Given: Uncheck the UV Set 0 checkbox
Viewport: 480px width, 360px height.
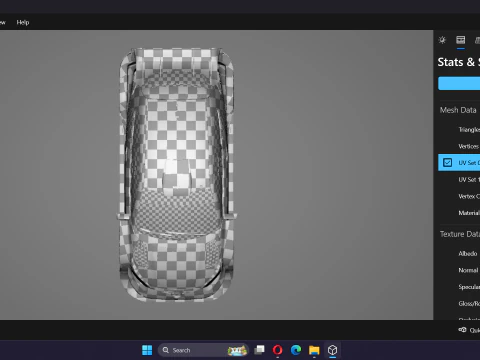Looking at the screenshot, I should 447,163.
